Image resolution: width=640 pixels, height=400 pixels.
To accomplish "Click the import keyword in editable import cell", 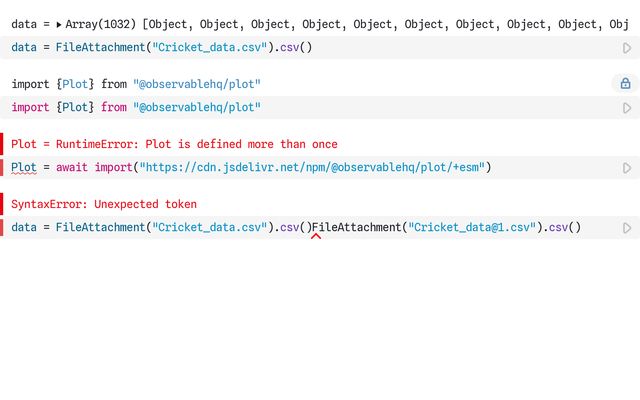I will click(x=30, y=107).
